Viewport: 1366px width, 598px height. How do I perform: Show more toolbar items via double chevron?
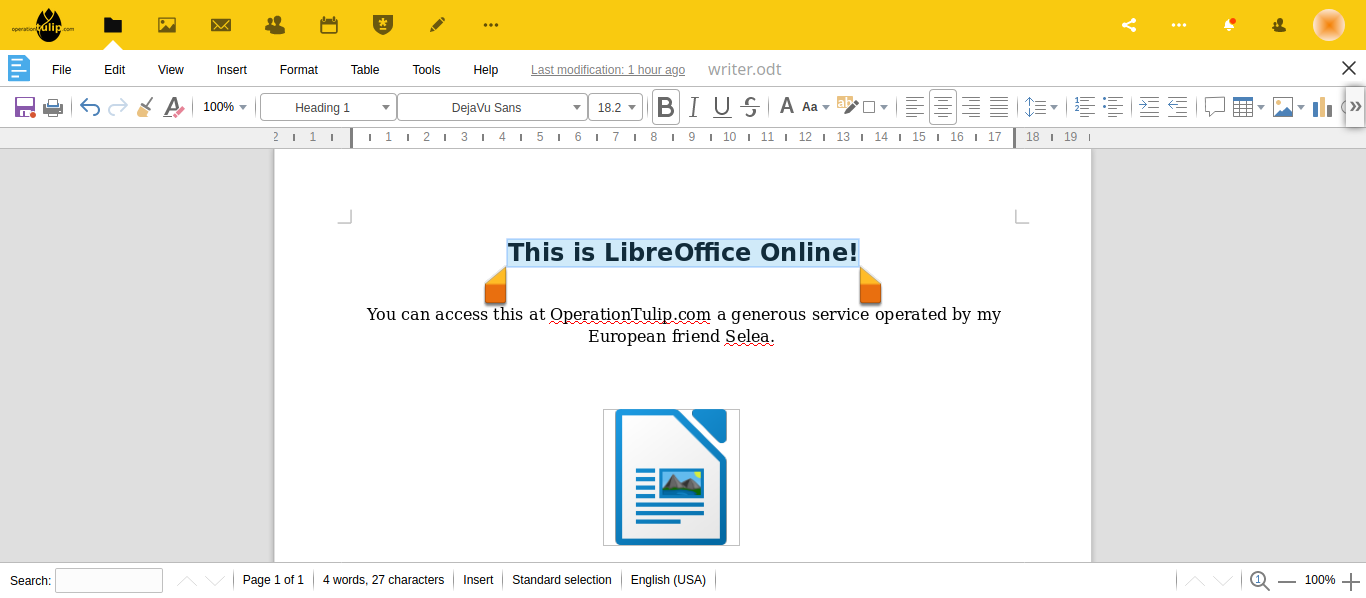click(1356, 106)
